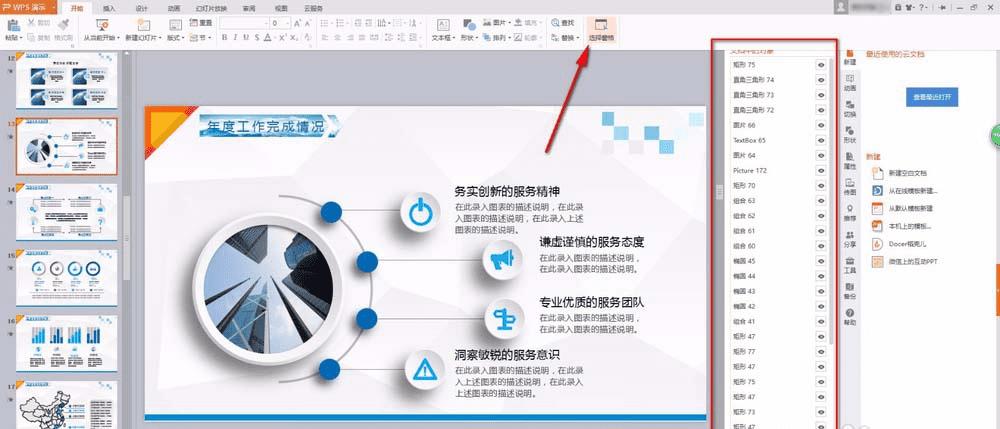Toggle visibility of 椭圆 45
This screenshot has width=1000, height=429.
(821, 261)
